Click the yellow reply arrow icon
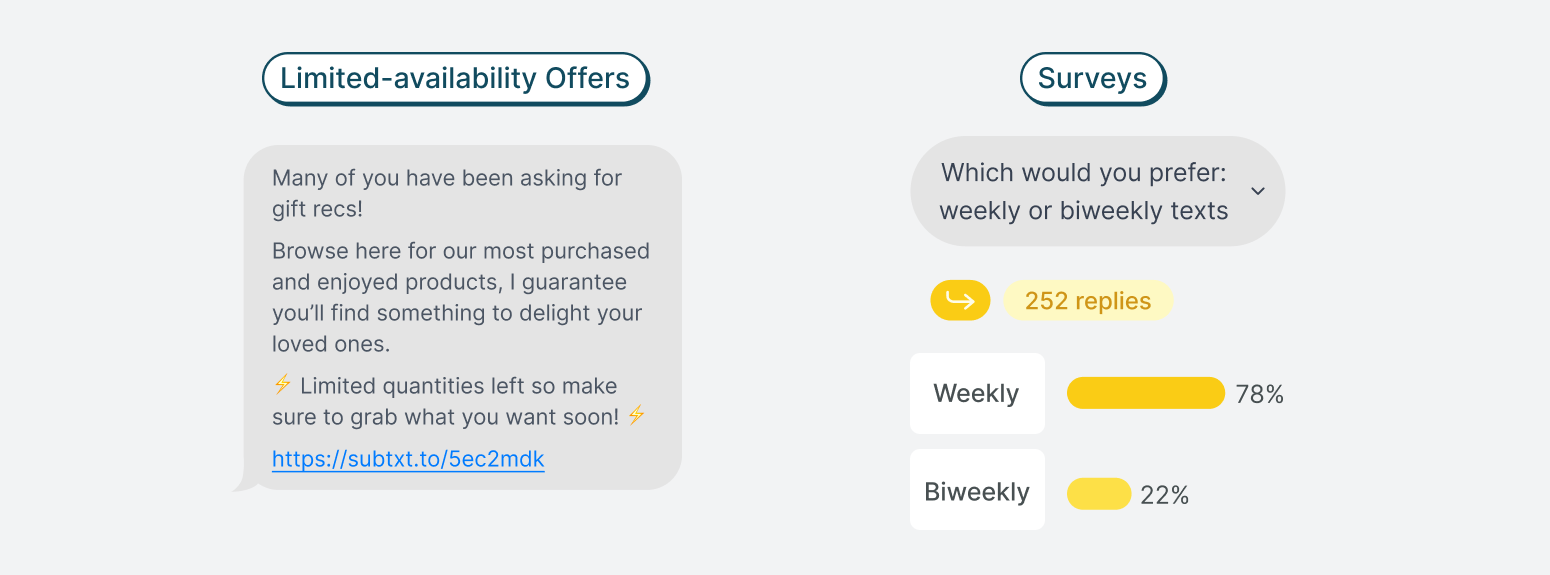Viewport: 1550px width, 575px height. [960, 300]
